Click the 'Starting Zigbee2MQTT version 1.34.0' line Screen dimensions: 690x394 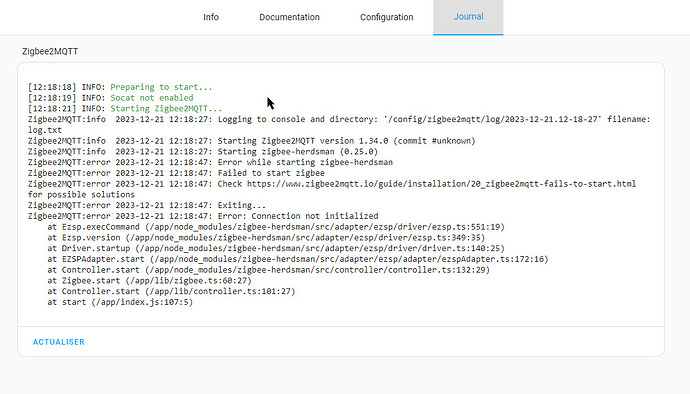(252, 141)
